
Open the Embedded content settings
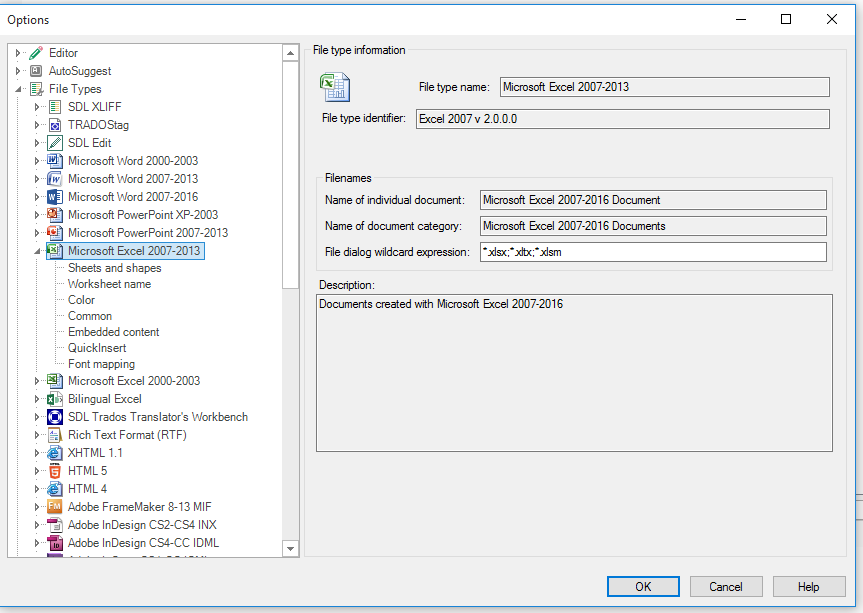(113, 332)
